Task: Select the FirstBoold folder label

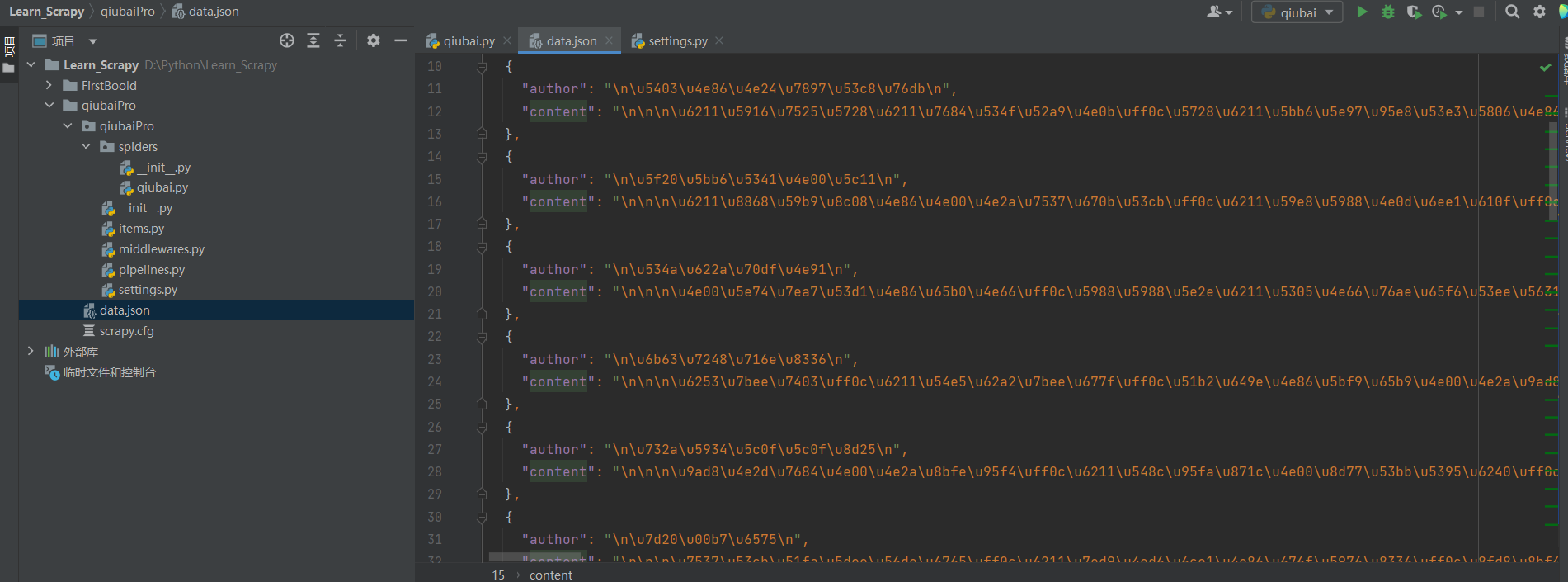Action: [109, 85]
